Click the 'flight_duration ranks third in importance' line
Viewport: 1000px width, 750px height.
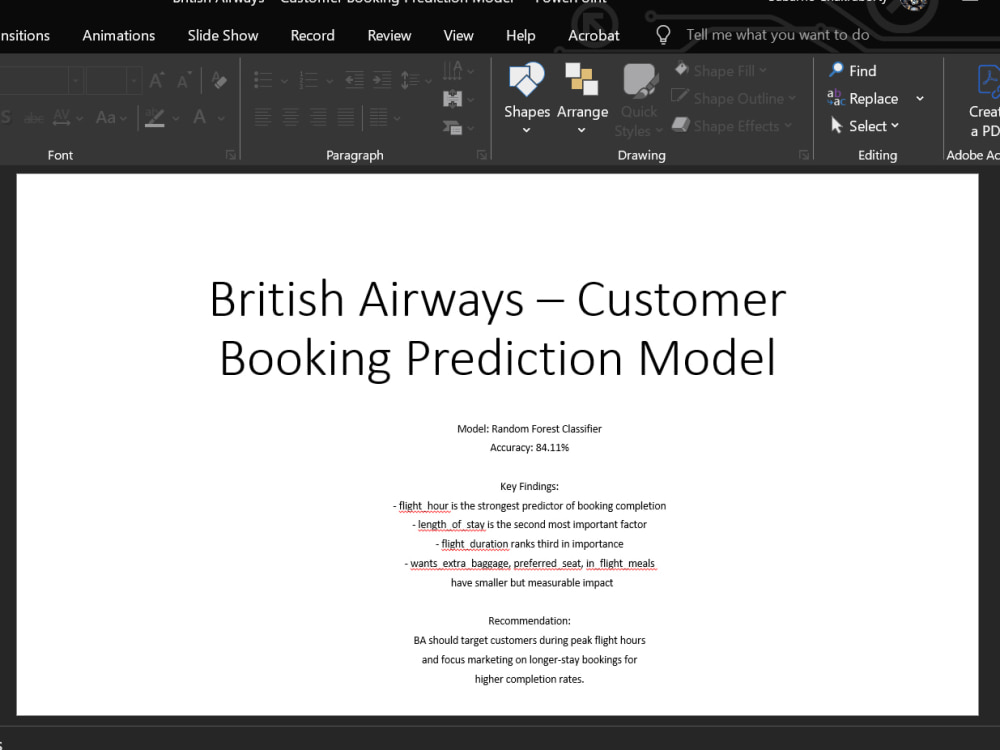coord(529,544)
